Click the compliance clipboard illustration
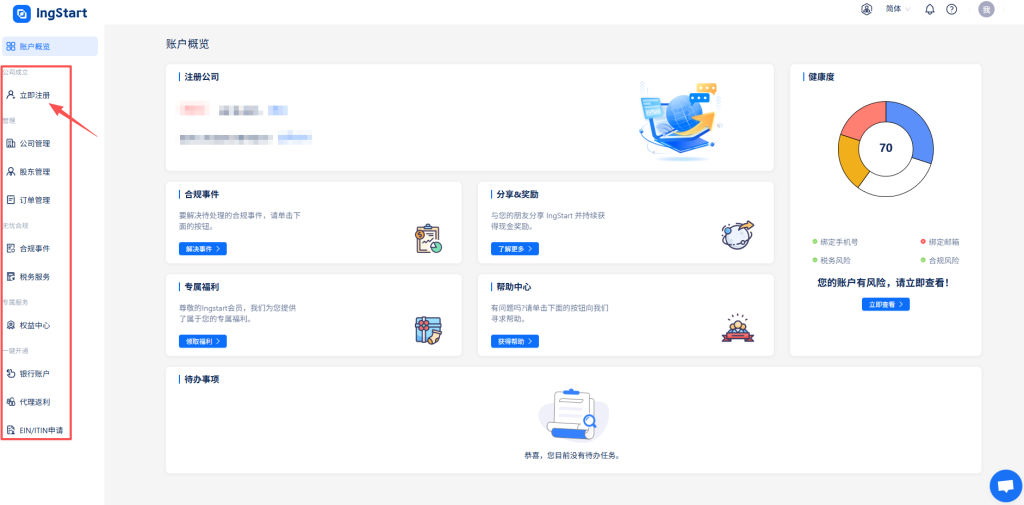 428,239
